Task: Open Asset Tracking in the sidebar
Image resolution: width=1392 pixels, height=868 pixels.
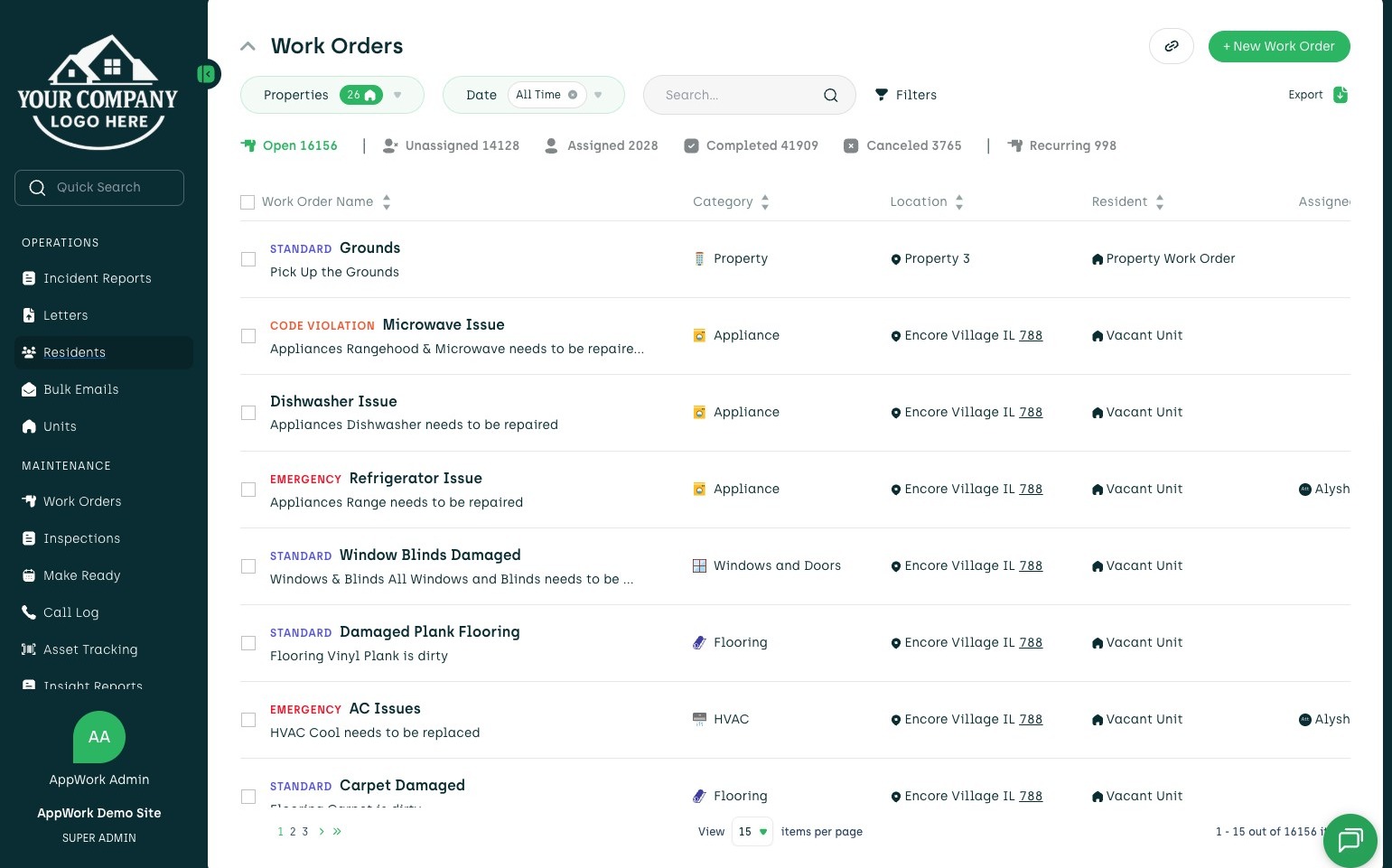Action: point(90,649)
